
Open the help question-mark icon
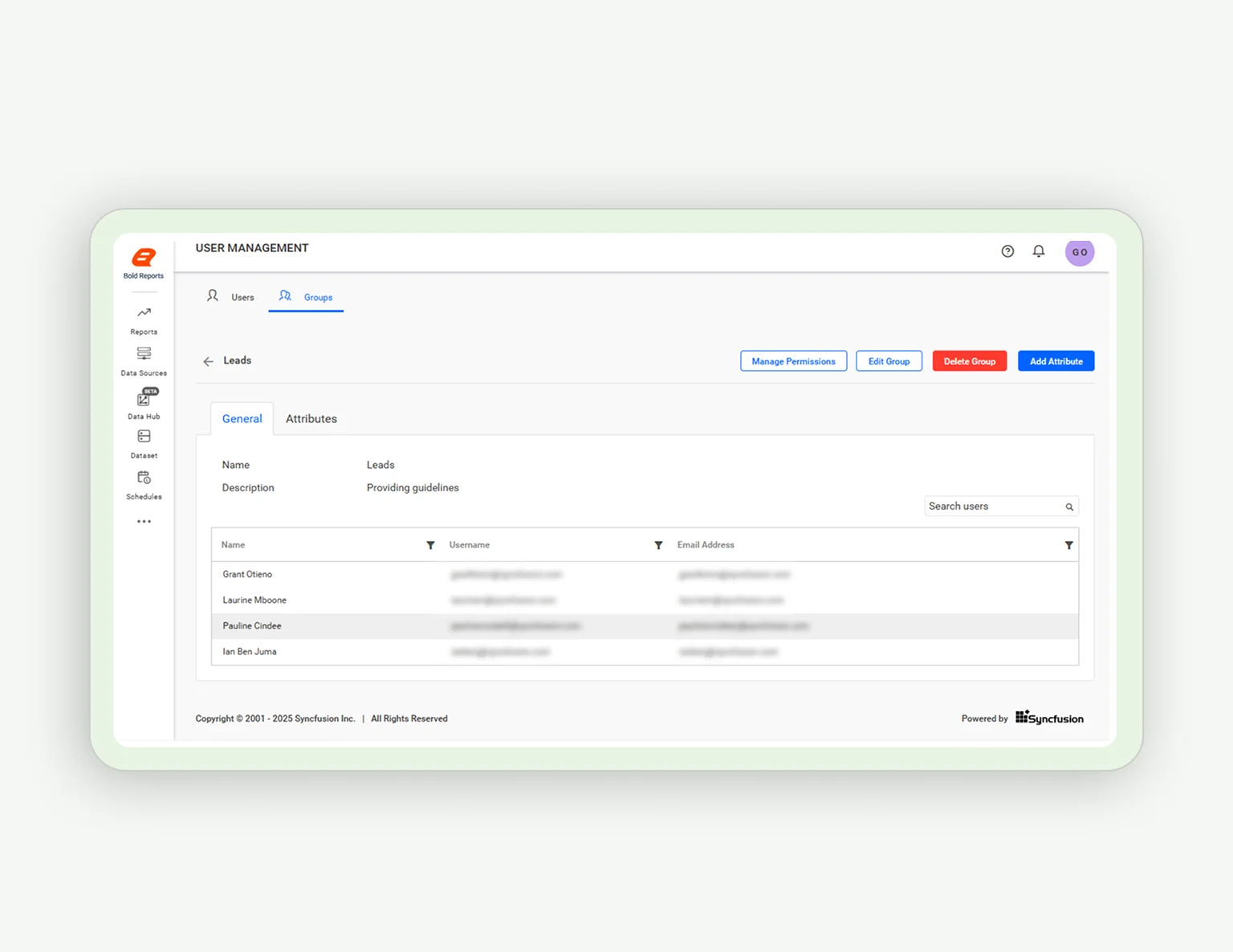click(1007, 251)
